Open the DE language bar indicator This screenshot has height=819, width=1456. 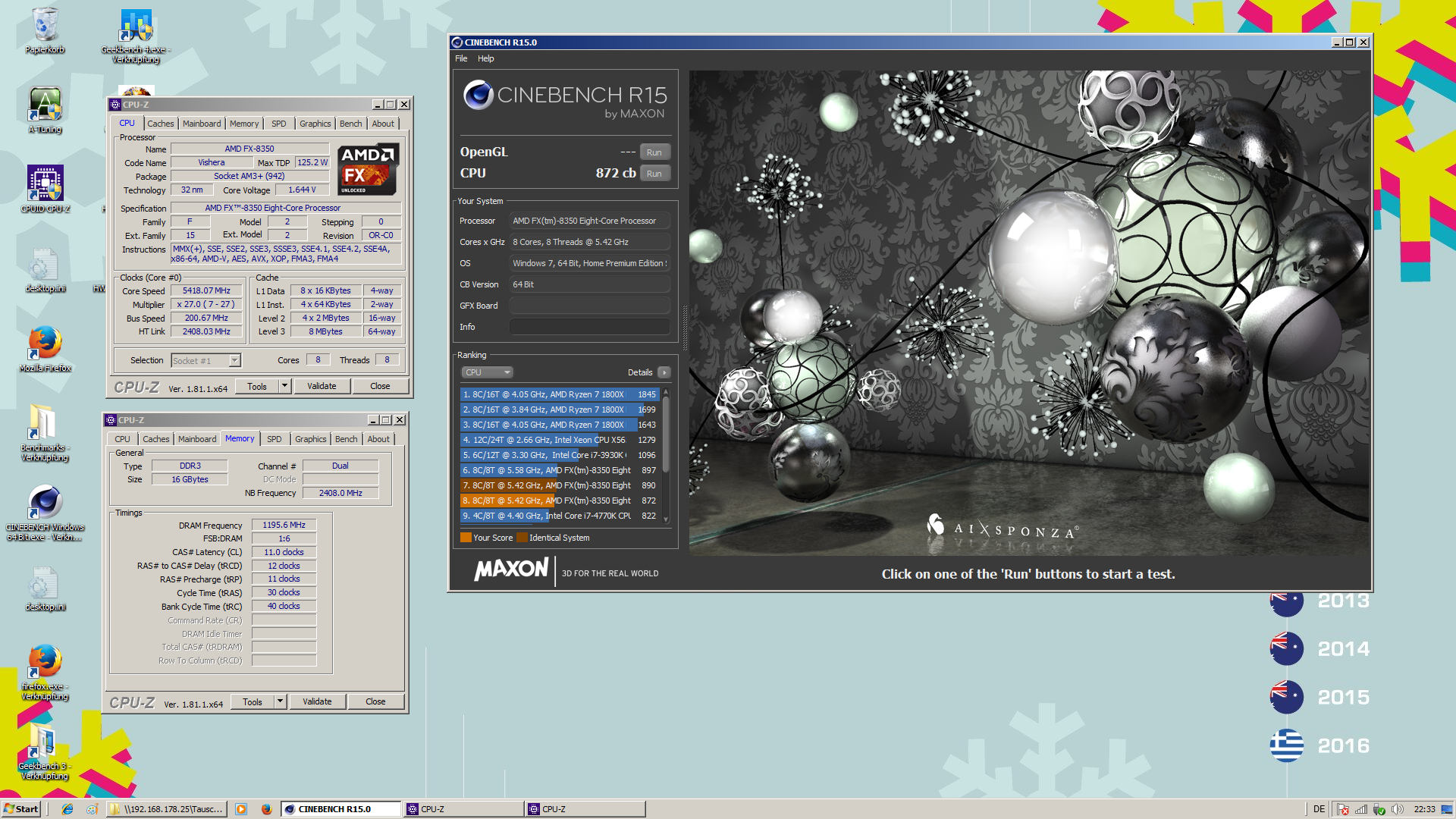coord(1319,809)
